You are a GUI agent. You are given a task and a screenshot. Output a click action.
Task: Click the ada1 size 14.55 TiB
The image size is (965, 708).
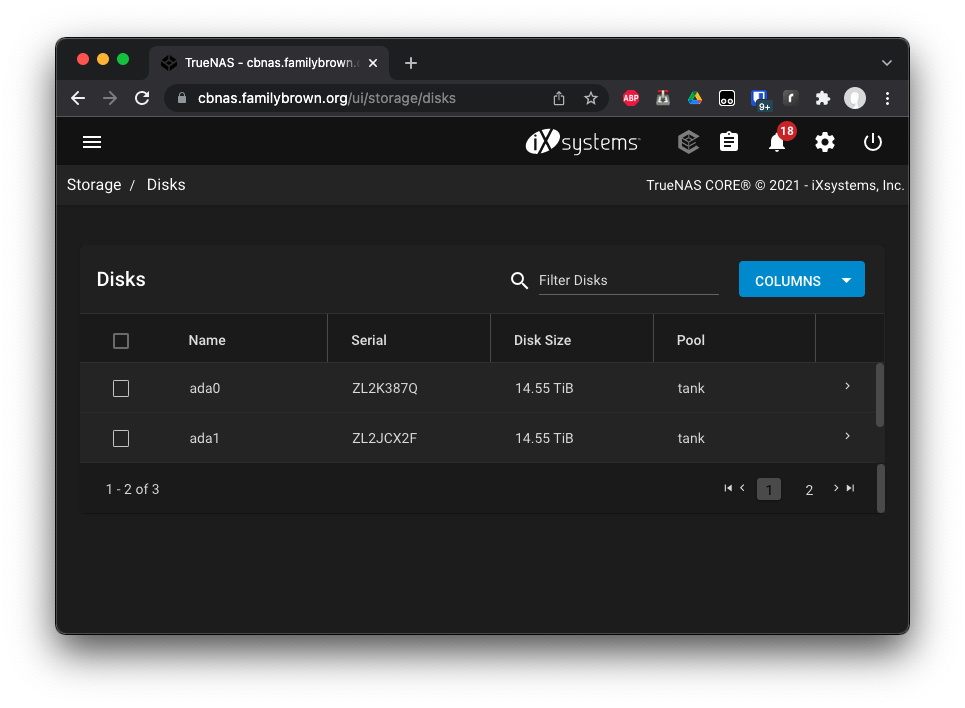(x=544, y=438)
